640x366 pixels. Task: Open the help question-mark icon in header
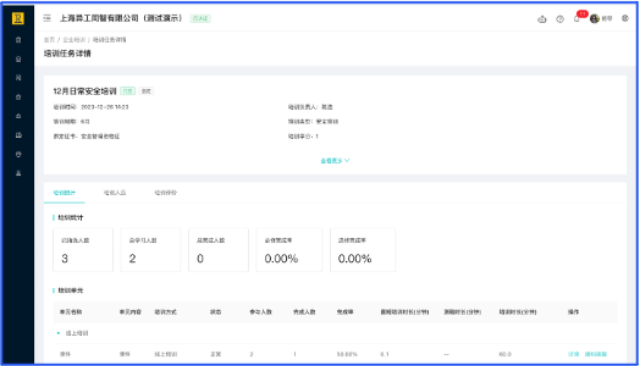point(560,19)
